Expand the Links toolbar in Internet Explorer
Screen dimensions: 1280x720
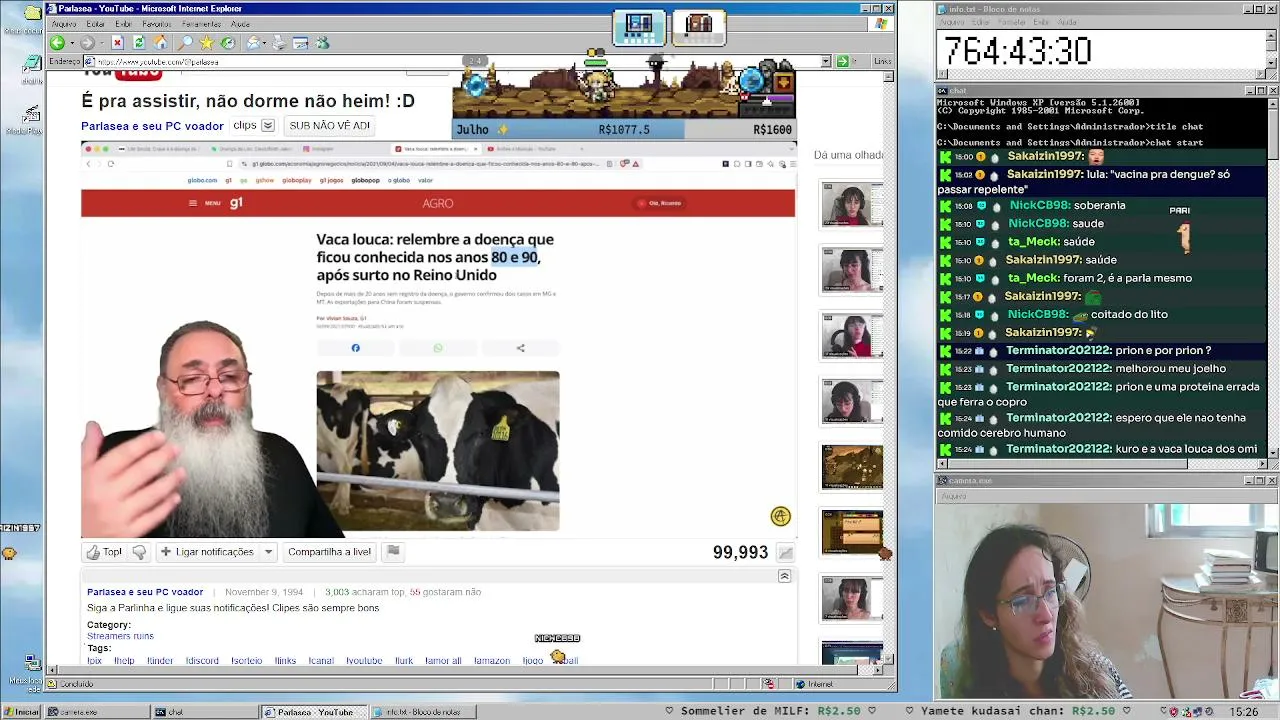pyautogui.click(x=882, y=61)
